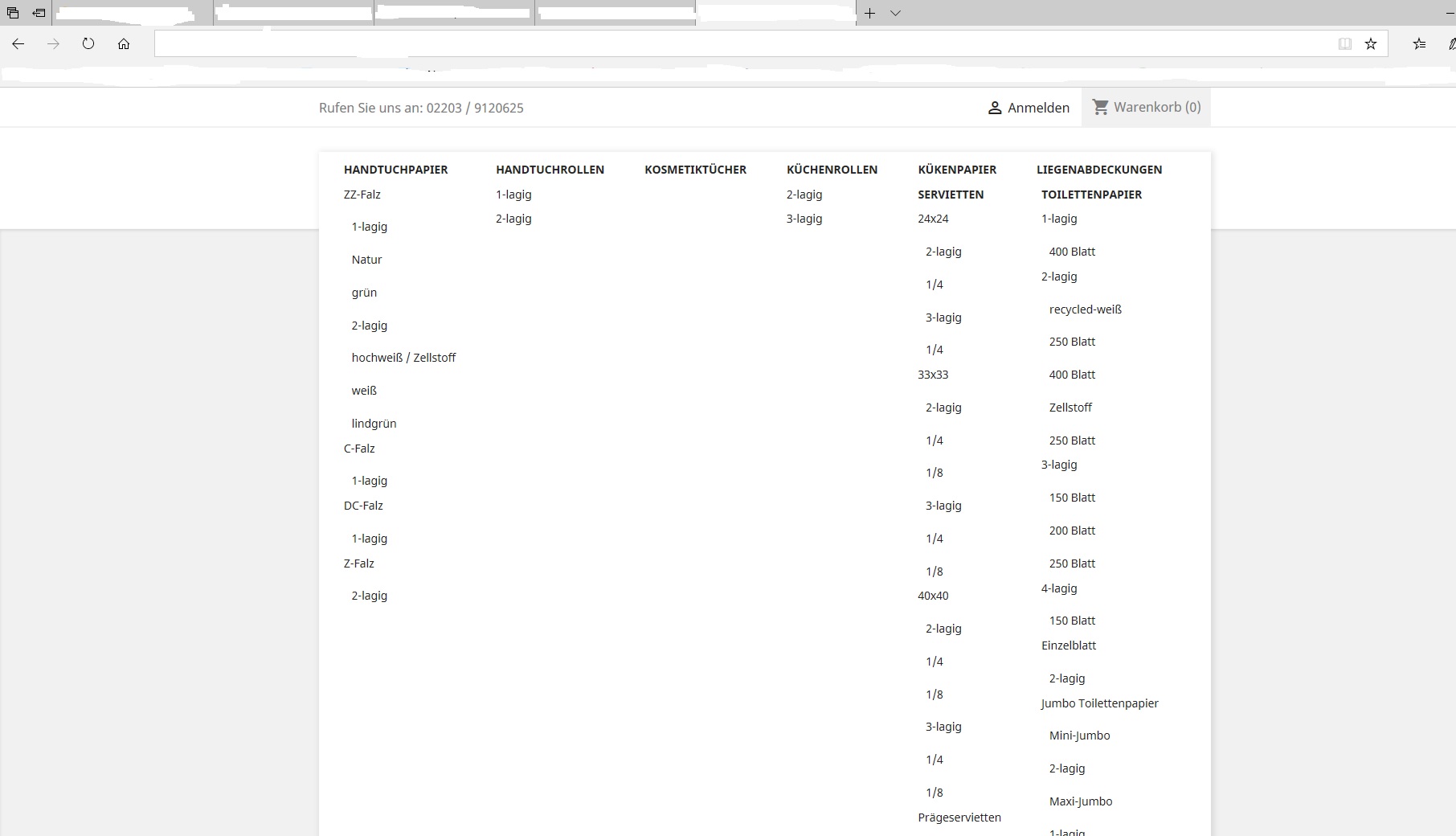Screen dimensions: 1456x836
Task: Open 40x40 Servietten size
Action: [x=933, y=596]
